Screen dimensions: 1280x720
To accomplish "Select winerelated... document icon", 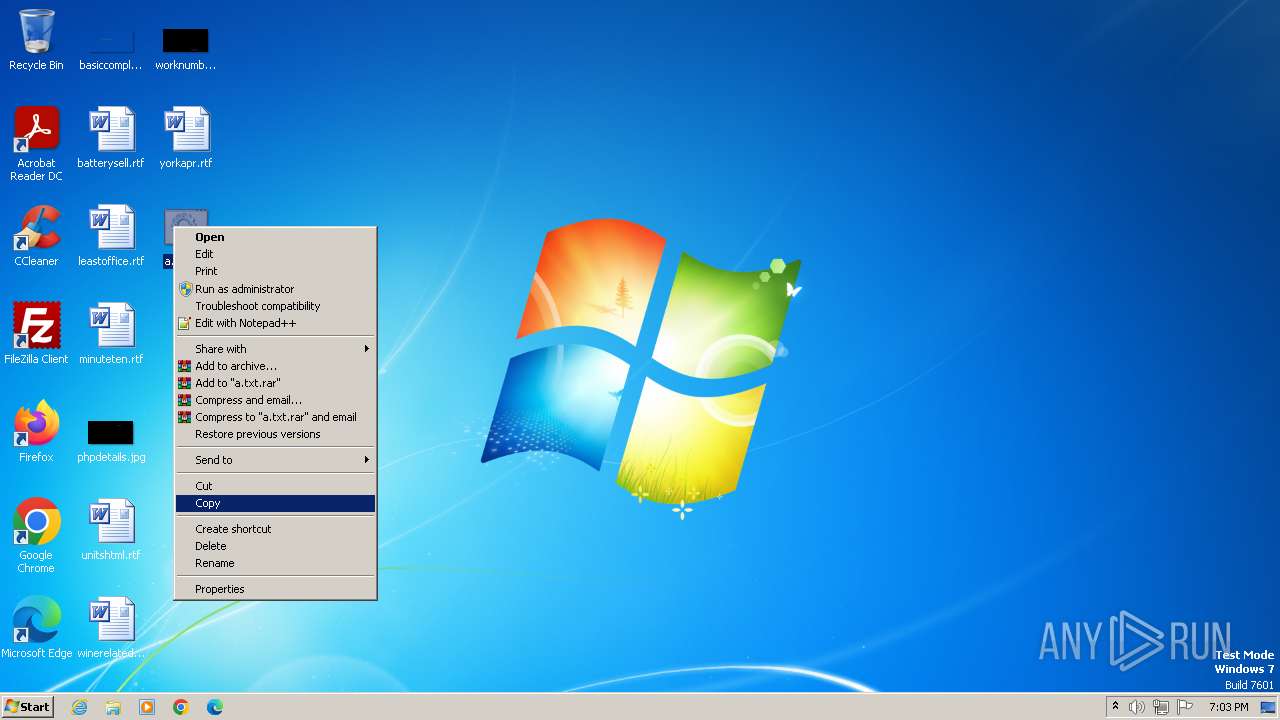I will point(111,628).
